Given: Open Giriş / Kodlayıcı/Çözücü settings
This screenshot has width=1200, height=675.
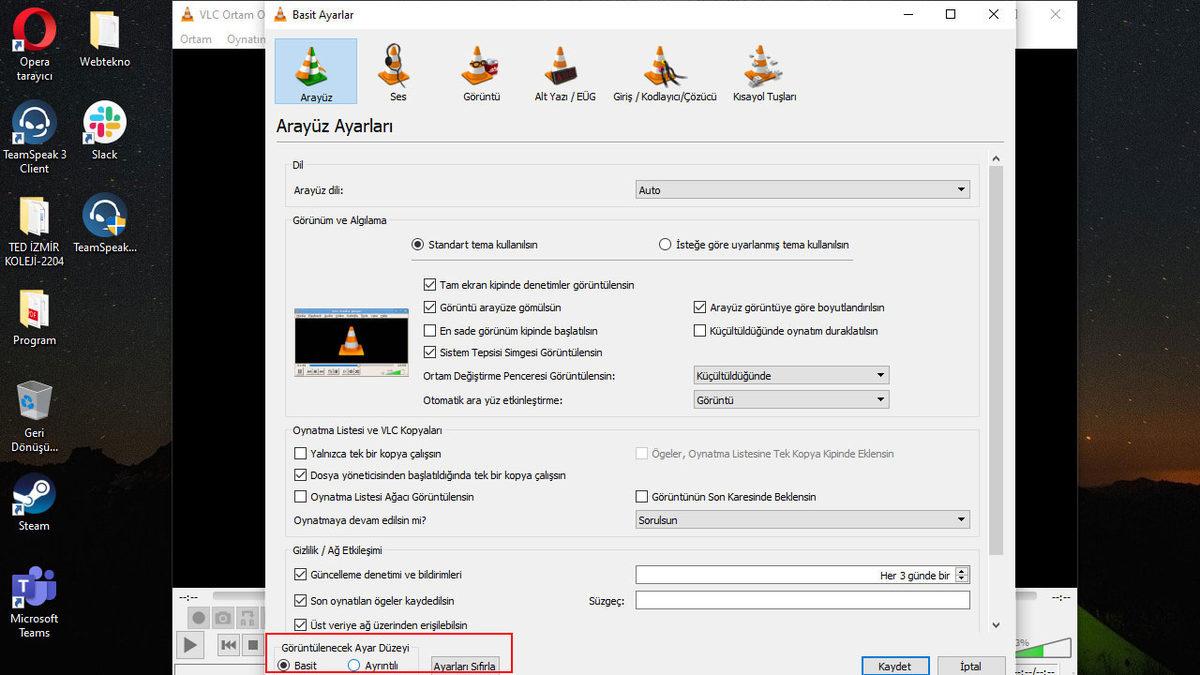Looking at the screenshot, I should (x=662, y=70).
